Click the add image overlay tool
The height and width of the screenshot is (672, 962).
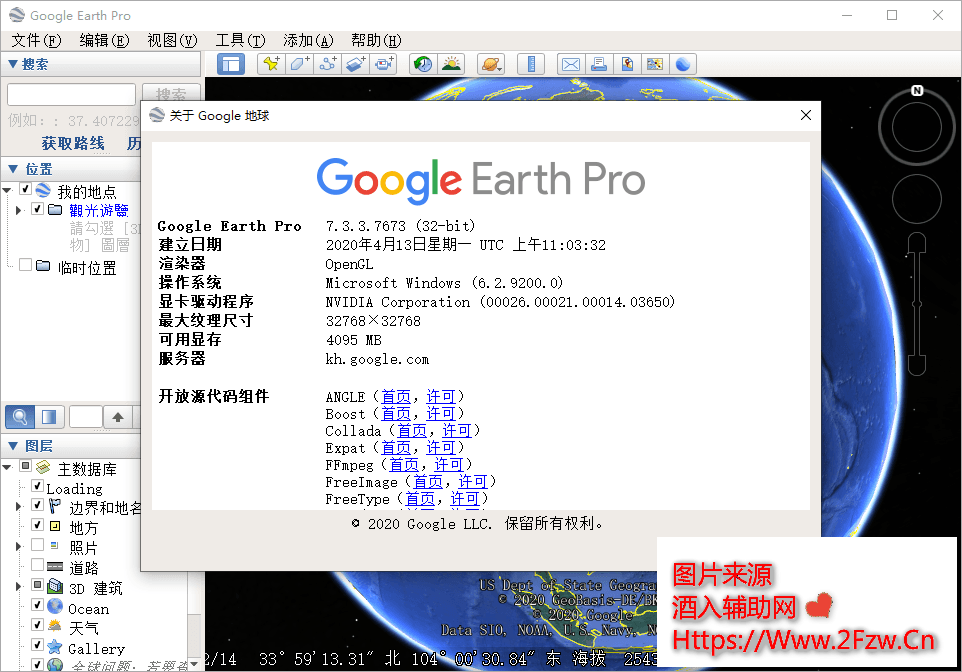pyautogui.click(x=356, y=64)
